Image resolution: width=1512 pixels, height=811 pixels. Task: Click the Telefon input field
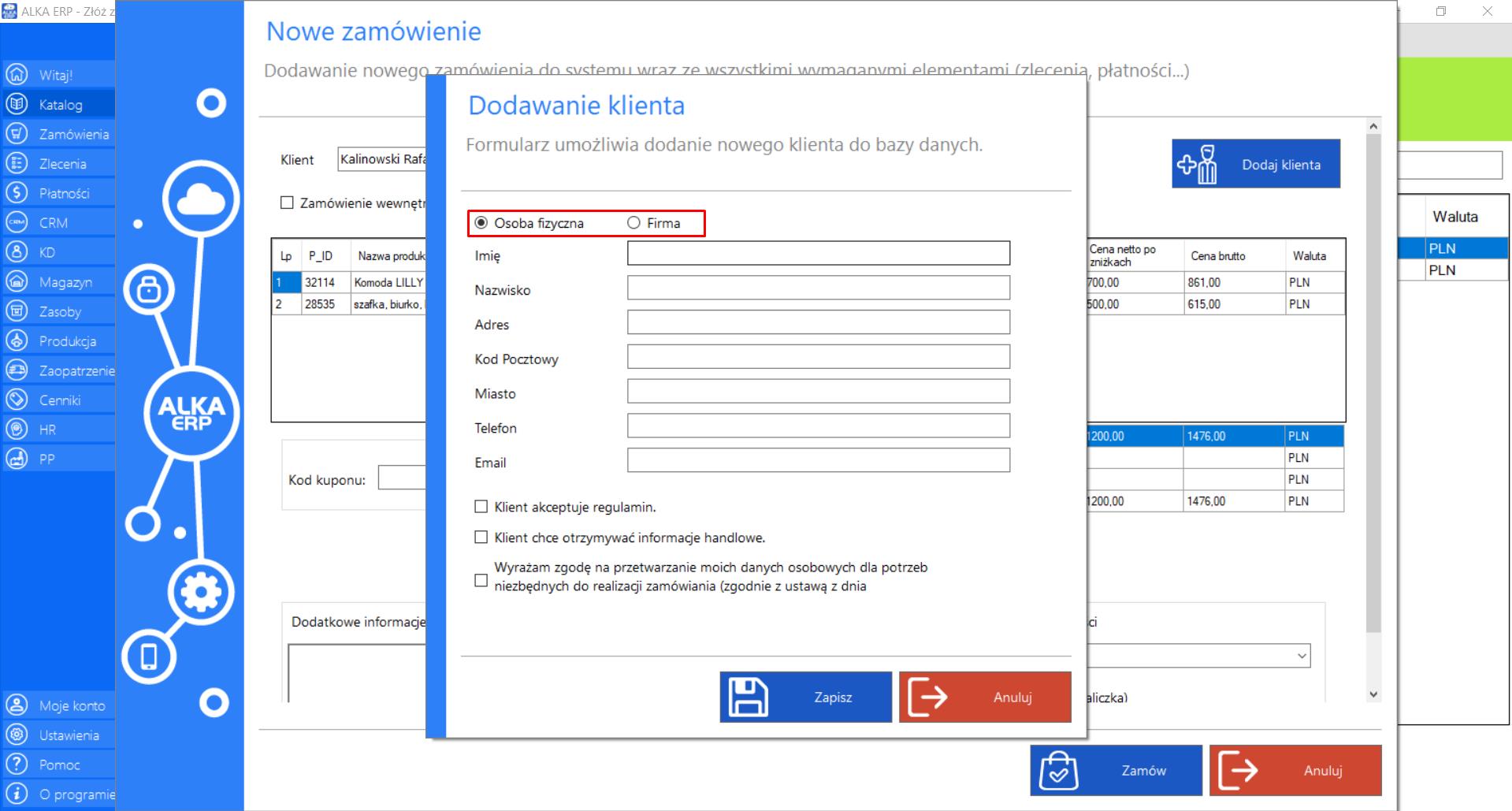819,426
